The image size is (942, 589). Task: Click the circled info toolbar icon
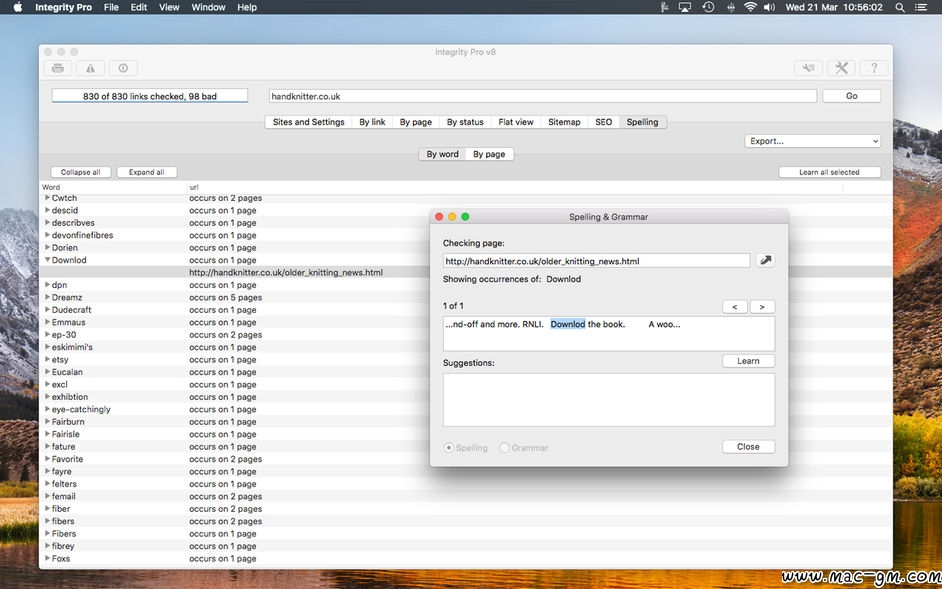pos(123,68)
